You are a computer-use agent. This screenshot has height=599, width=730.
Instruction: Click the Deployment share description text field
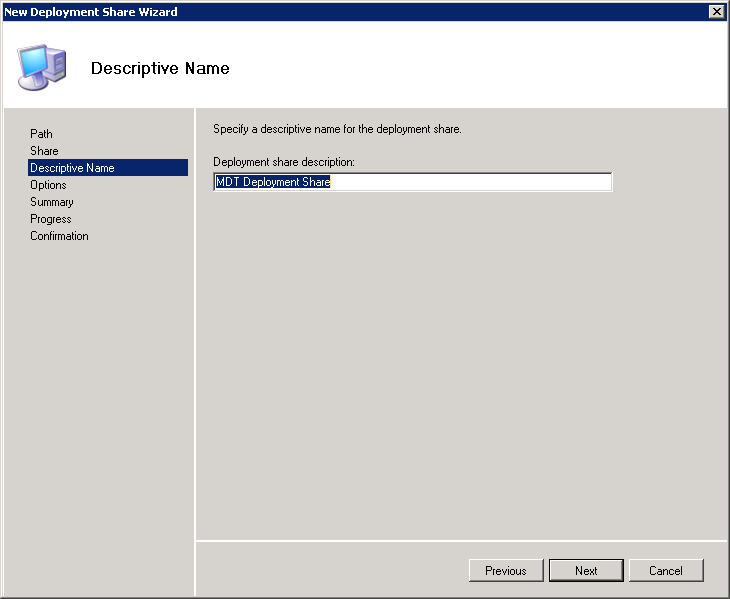coord(470,182)
